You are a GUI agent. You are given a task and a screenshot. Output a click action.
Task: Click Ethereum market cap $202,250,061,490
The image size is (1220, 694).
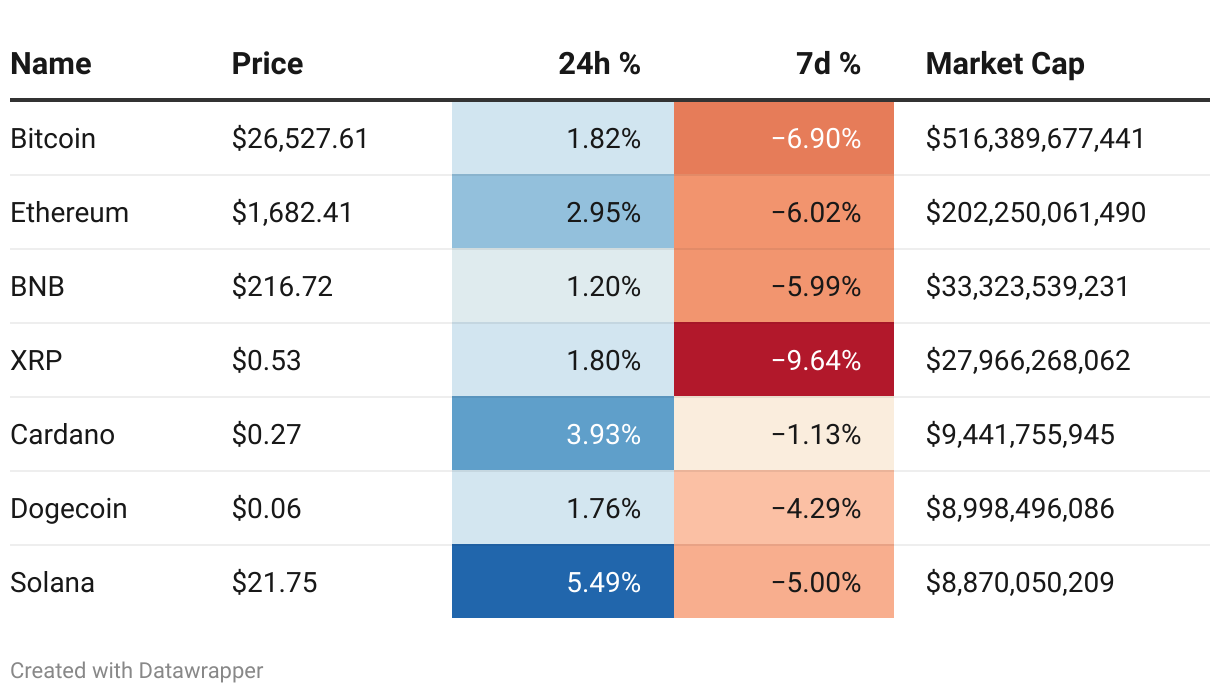pyautogui.click(x=1036, y=212)
